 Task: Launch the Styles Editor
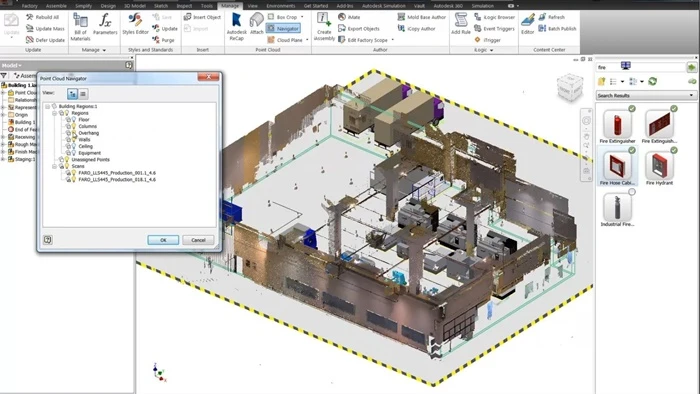coord(135,24)
